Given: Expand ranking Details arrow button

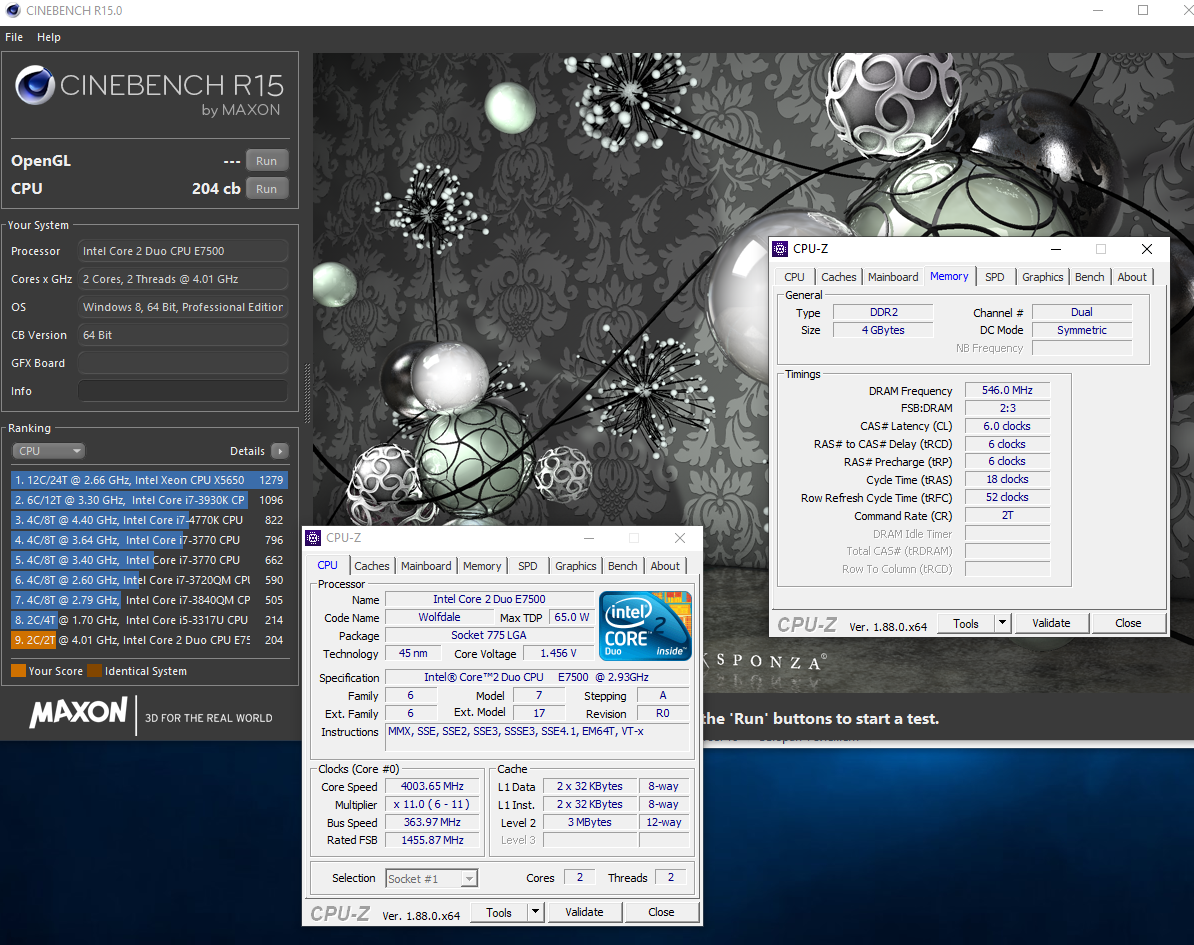Looking at the screenshot, I should (x=279, y=451).
